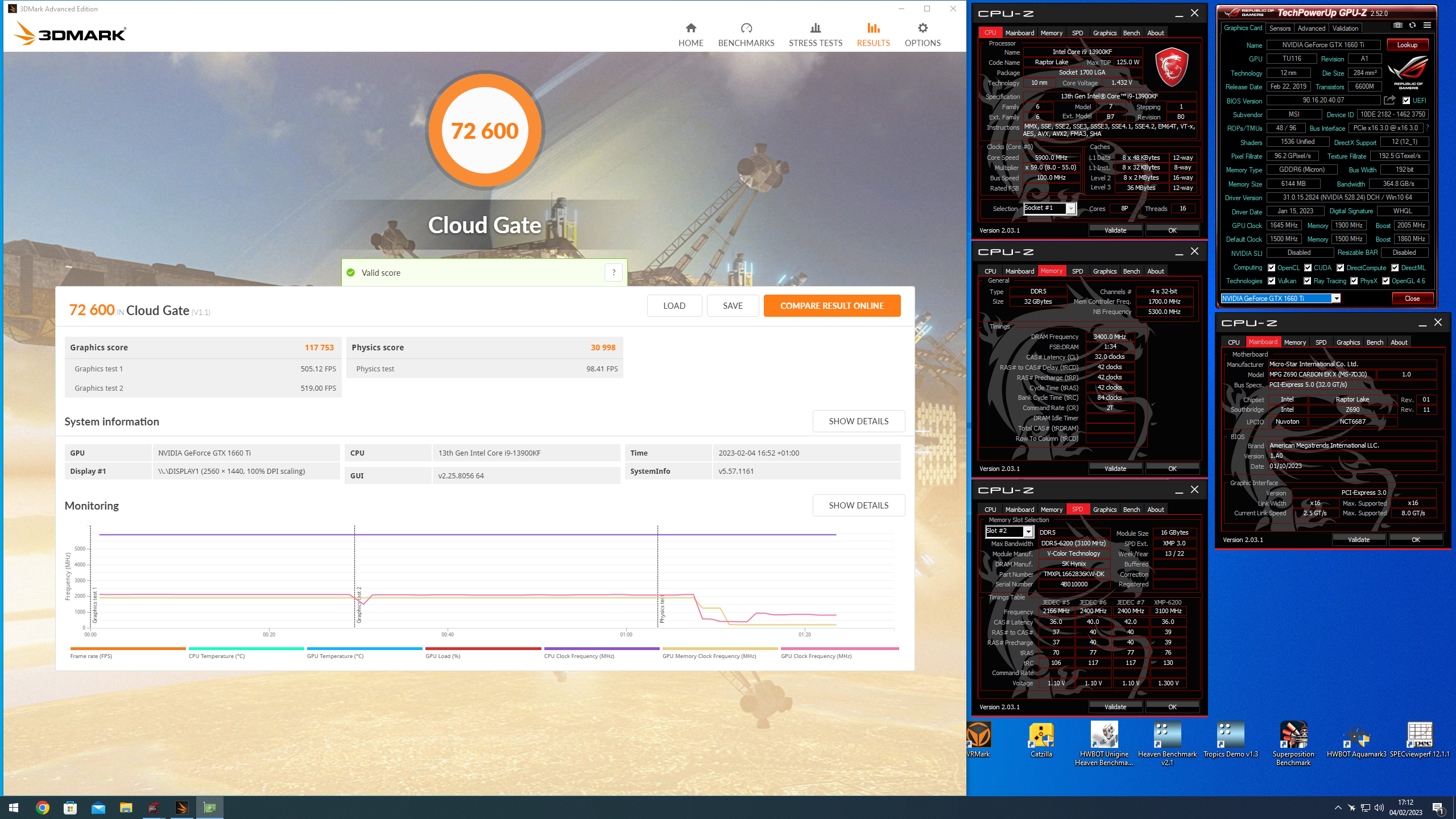
Task: Open VRMark desktop shortcut
Action: coord(978,740)
